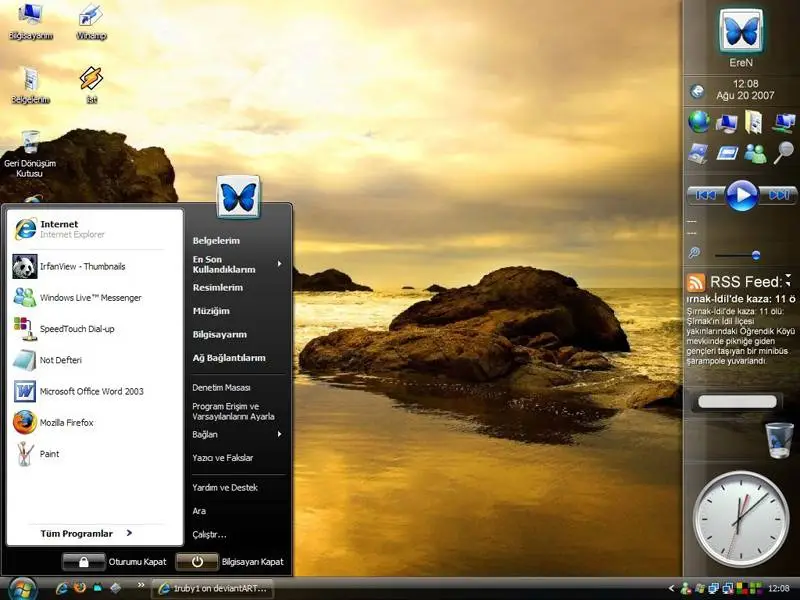Go to previous track in sidebar player

pyautogui.click(x=704, y=194)
